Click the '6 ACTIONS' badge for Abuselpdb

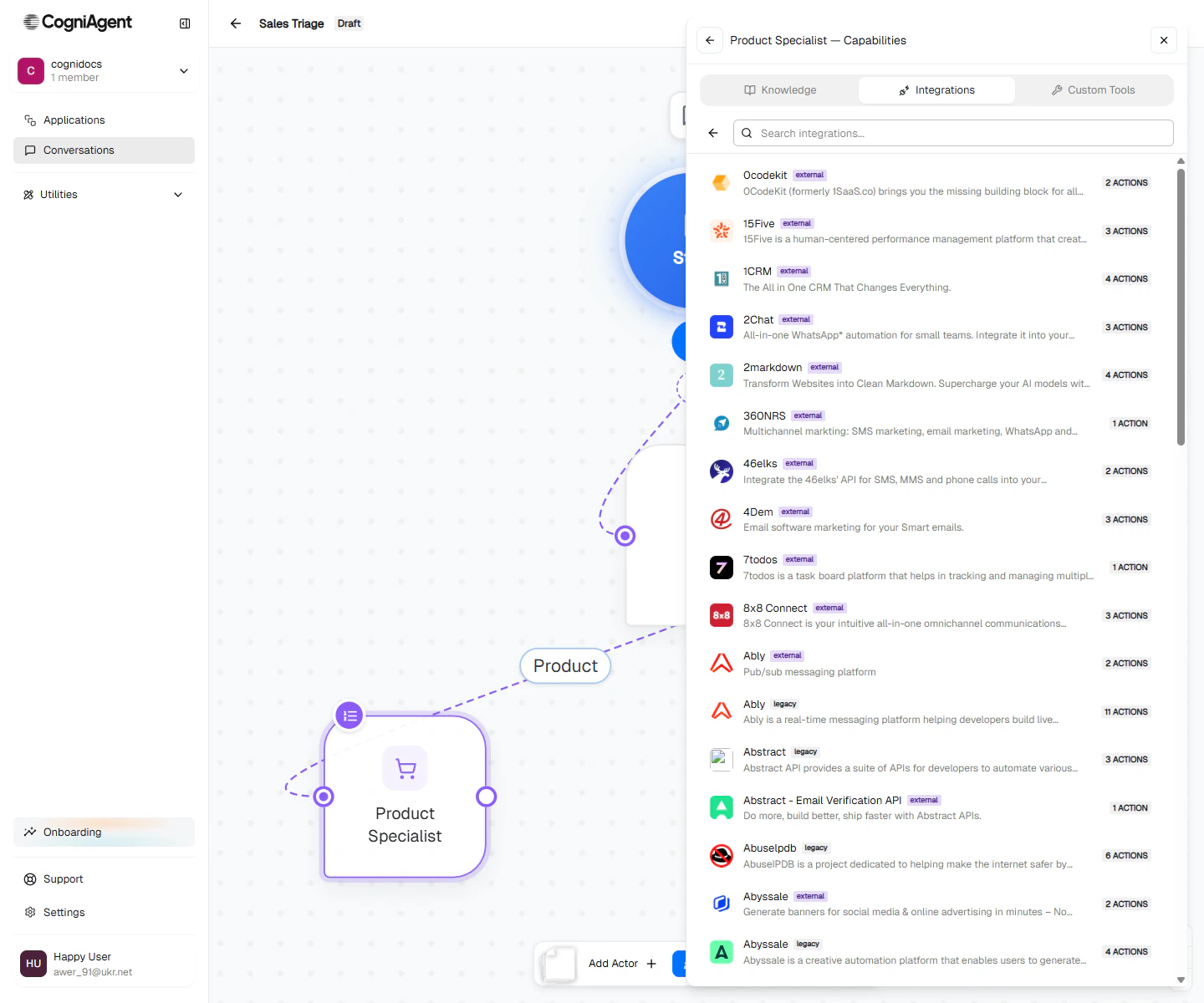point(1126,856)
